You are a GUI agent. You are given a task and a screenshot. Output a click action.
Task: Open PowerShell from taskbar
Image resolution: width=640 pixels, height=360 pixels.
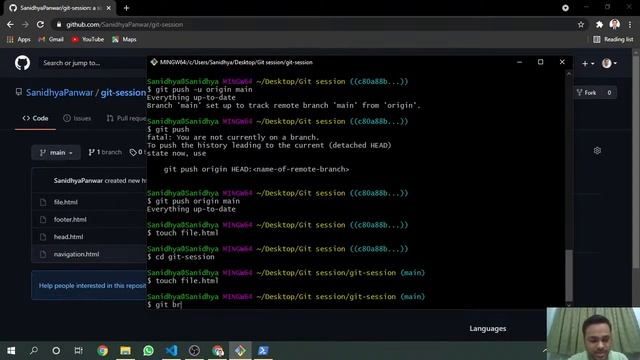point(263,351)
